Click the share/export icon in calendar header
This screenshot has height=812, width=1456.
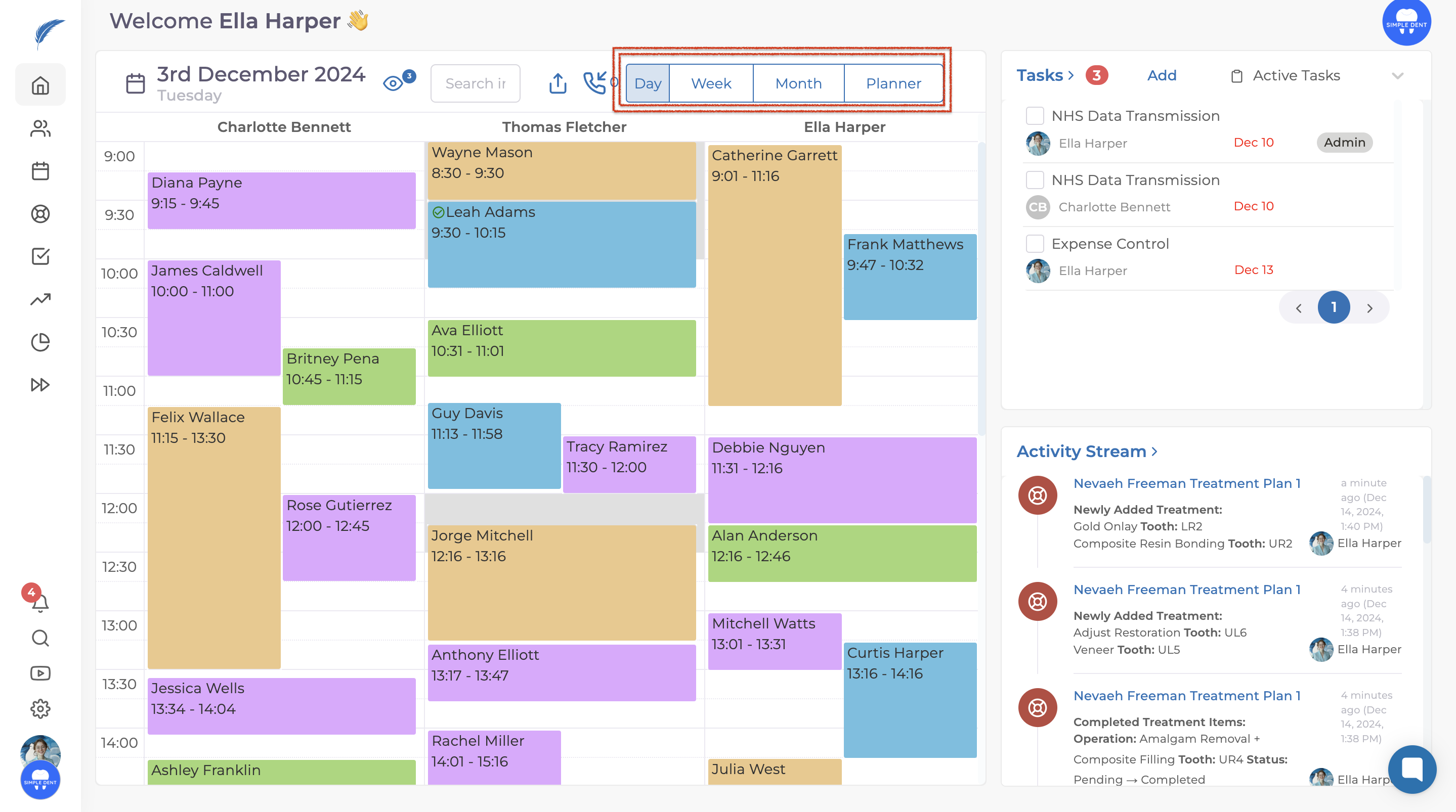558,83
